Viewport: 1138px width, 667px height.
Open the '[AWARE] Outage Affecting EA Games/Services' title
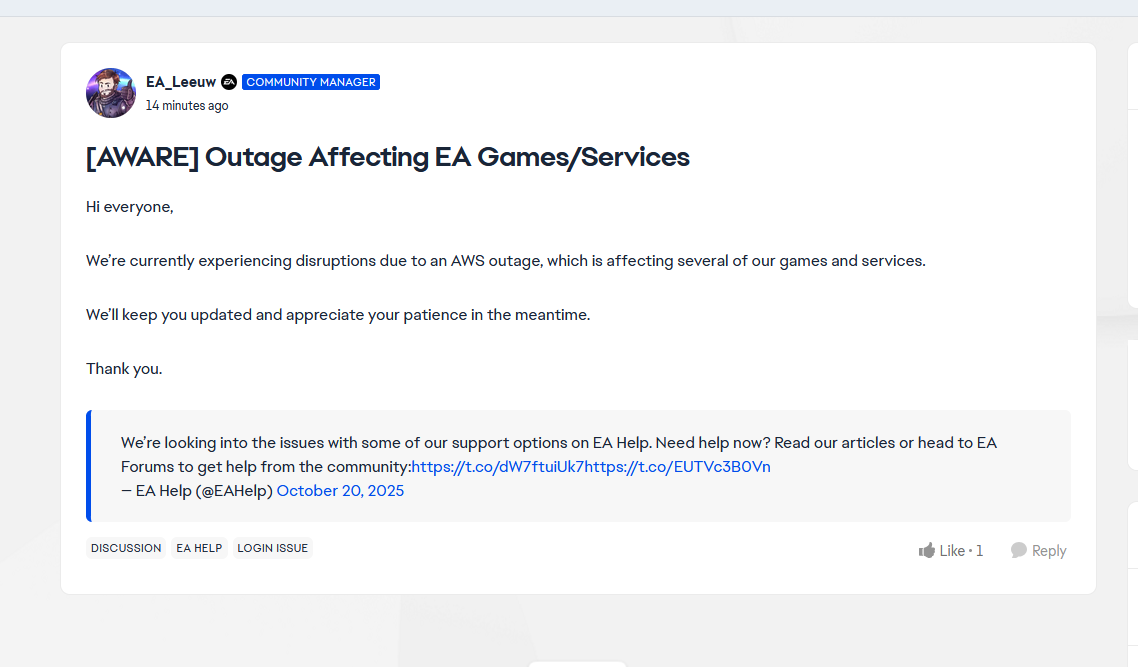(388, 157)
